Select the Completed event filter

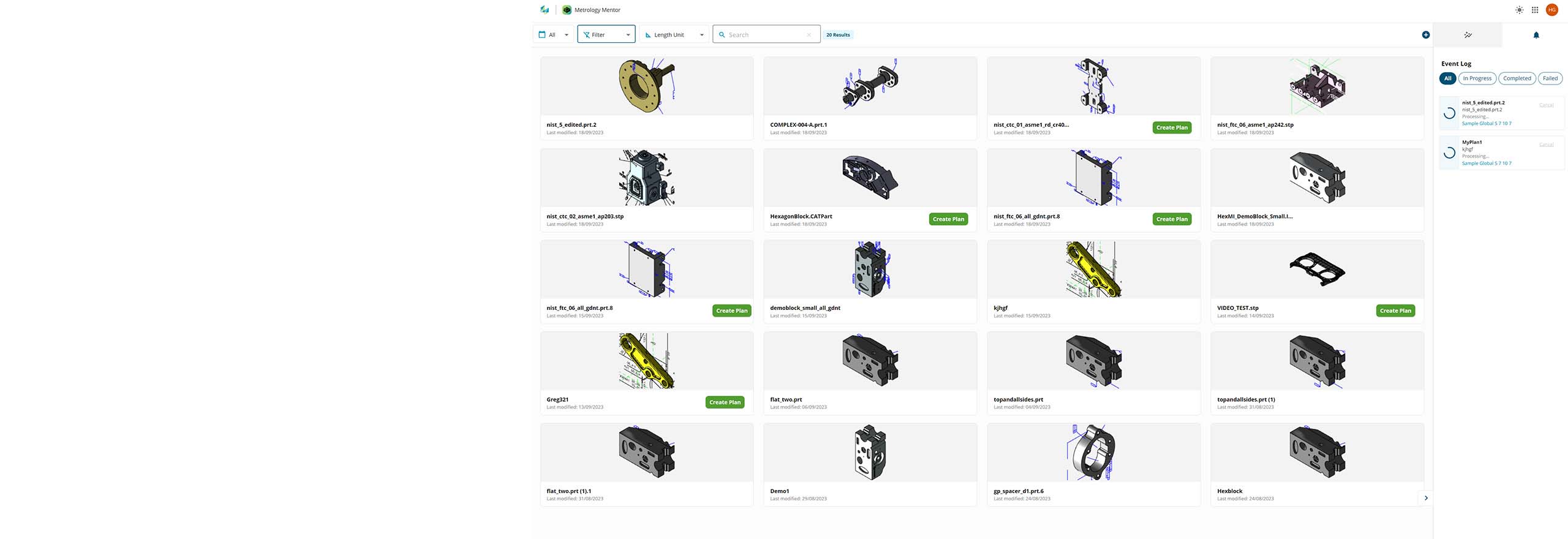[1517, 78]
